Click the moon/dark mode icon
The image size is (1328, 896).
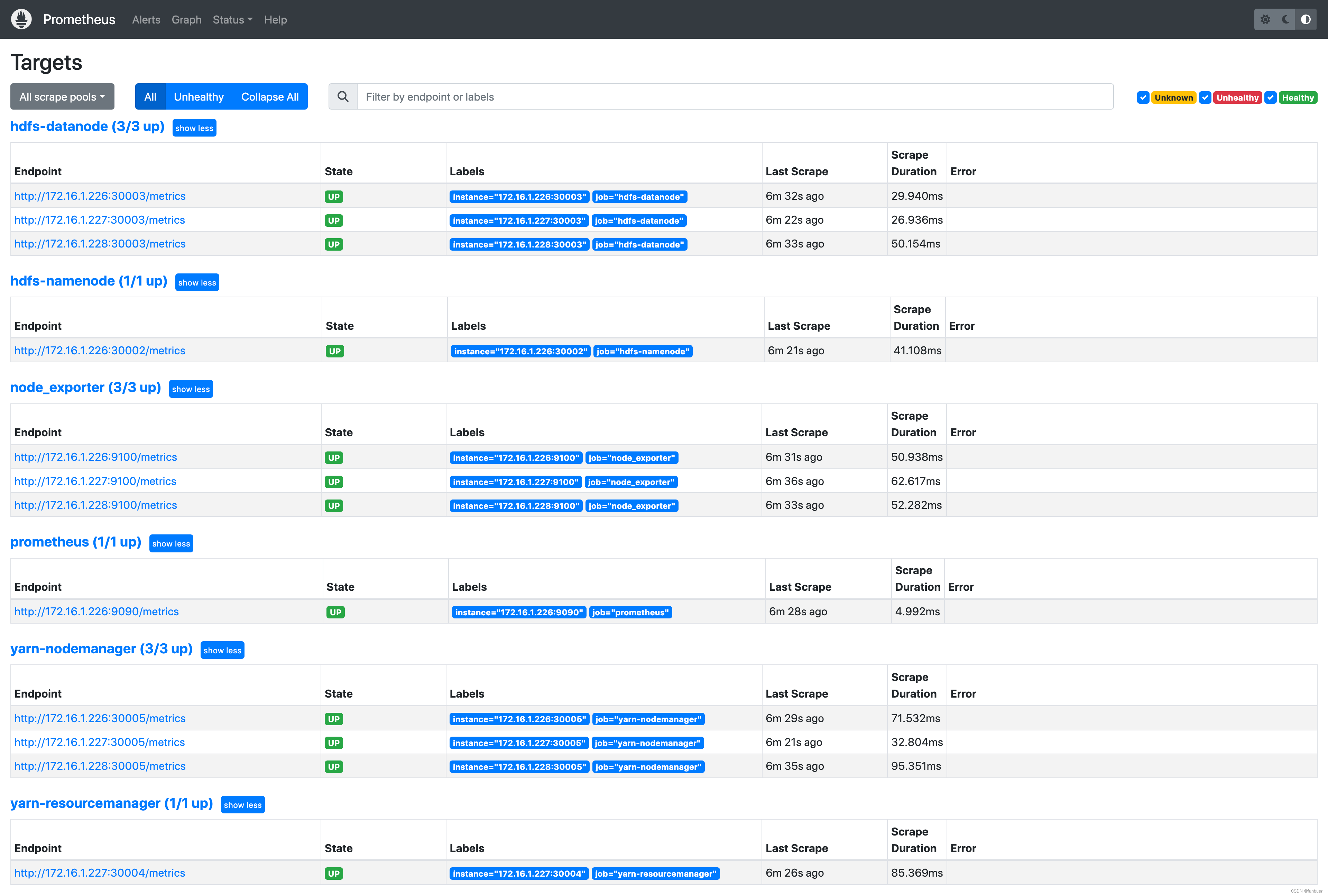click(x=1288, y=19)
